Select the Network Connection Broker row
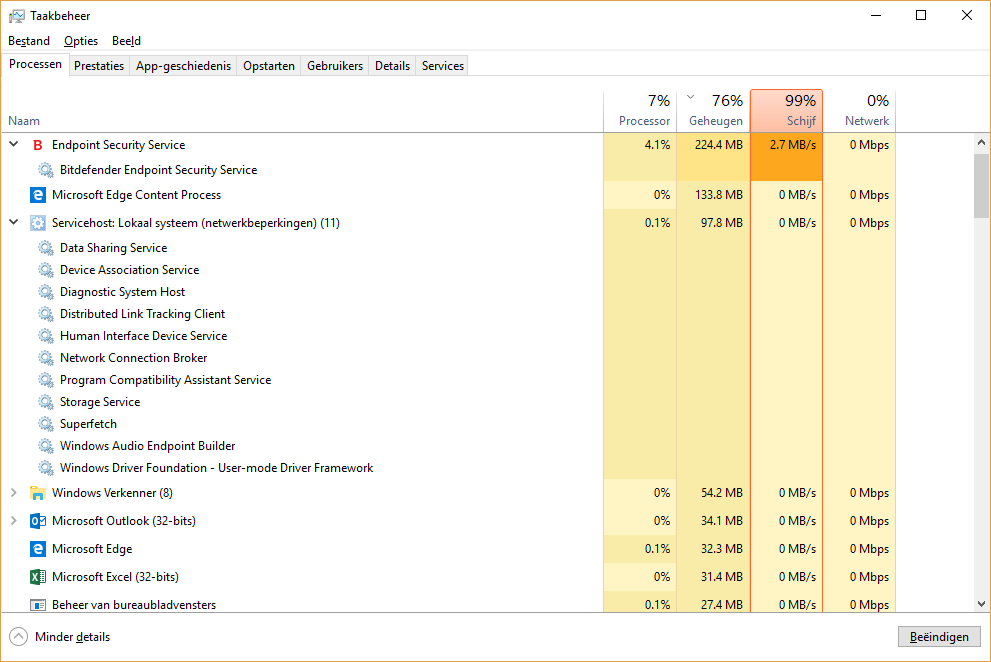991x662 pixels. click(x=449, y=358)
